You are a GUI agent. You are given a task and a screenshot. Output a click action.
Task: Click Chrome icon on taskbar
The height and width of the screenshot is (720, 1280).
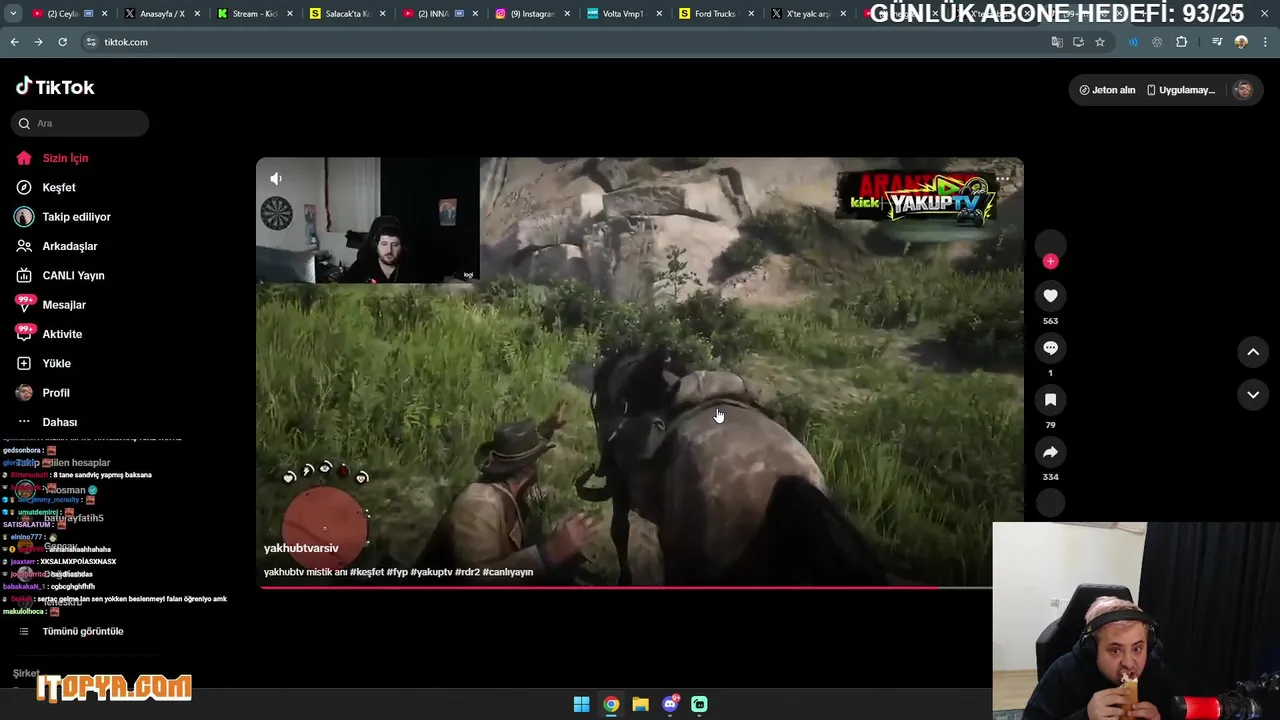pyautogui.click(x=611, y=704)
